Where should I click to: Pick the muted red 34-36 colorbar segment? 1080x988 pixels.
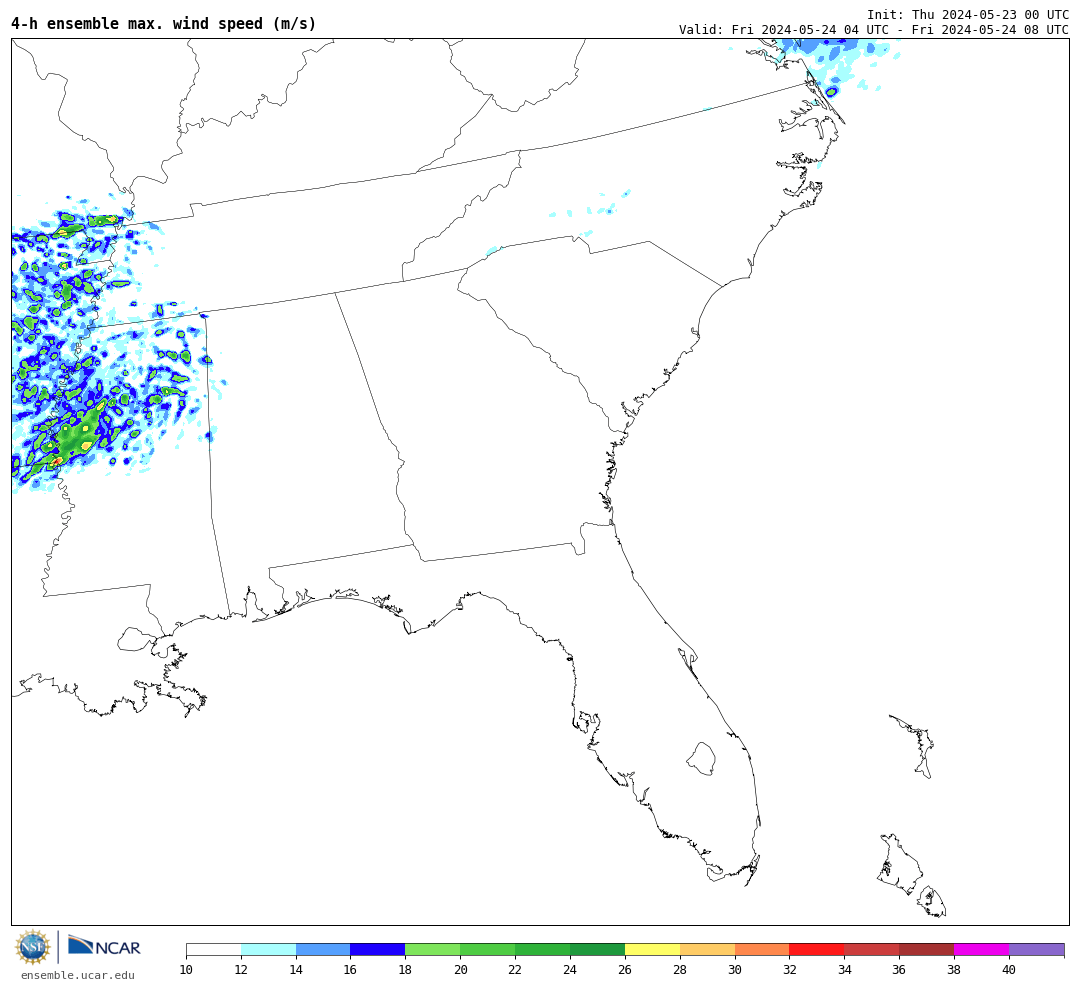(x=872, y=950)
